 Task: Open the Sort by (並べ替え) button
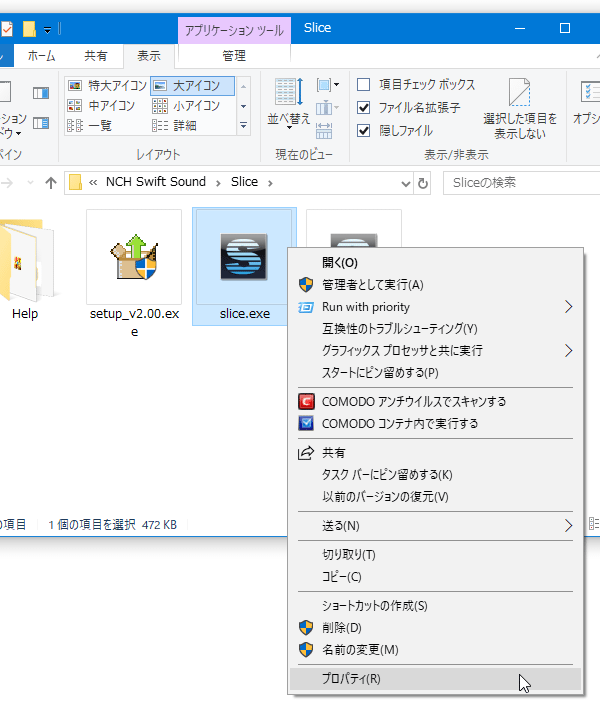click(x=289, y=104)
